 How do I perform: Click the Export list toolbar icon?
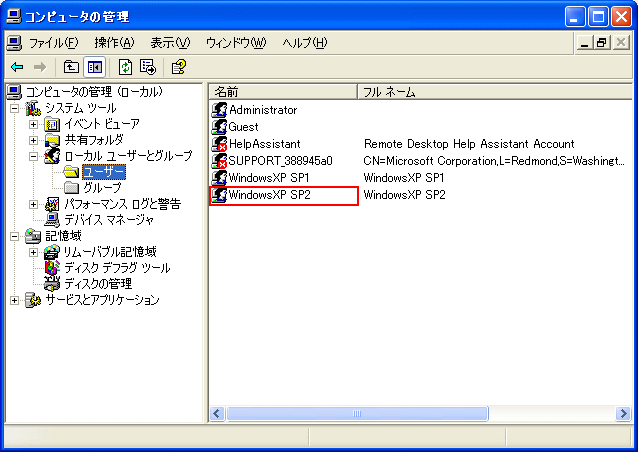pyautogui.click(x=148, y=67)
